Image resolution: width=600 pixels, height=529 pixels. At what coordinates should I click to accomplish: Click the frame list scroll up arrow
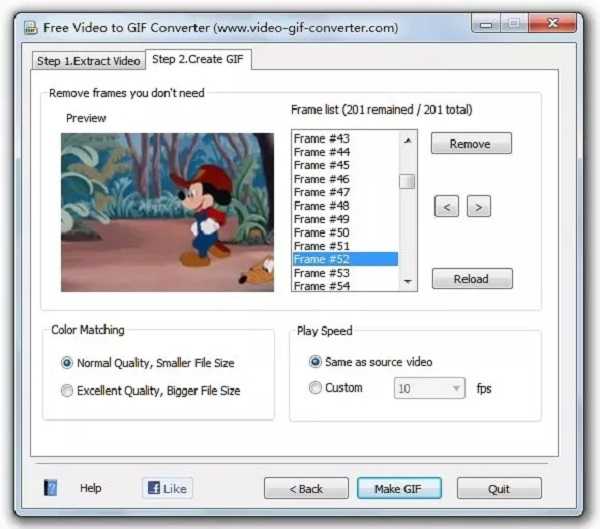[x=408, y=140]
